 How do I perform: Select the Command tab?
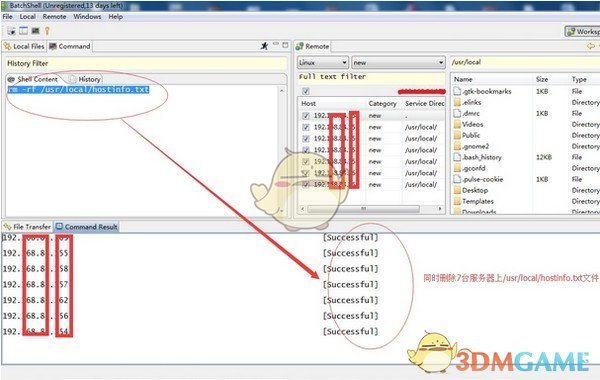[70, 46]
